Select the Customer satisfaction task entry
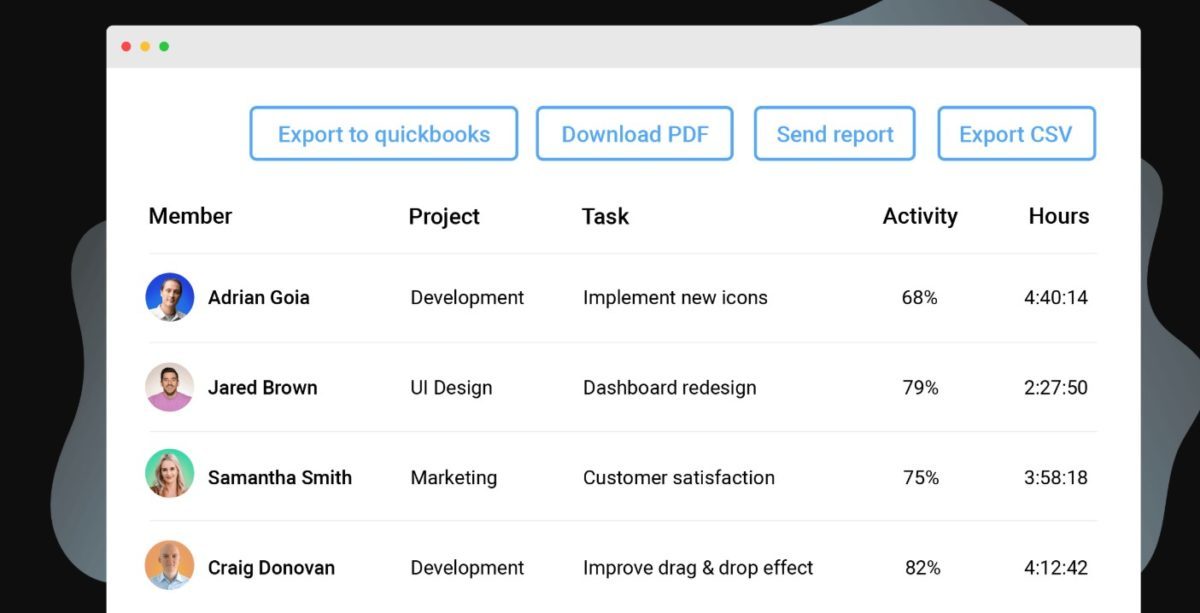Viewport: 1200px width, 613px height. tap(678, 477)
